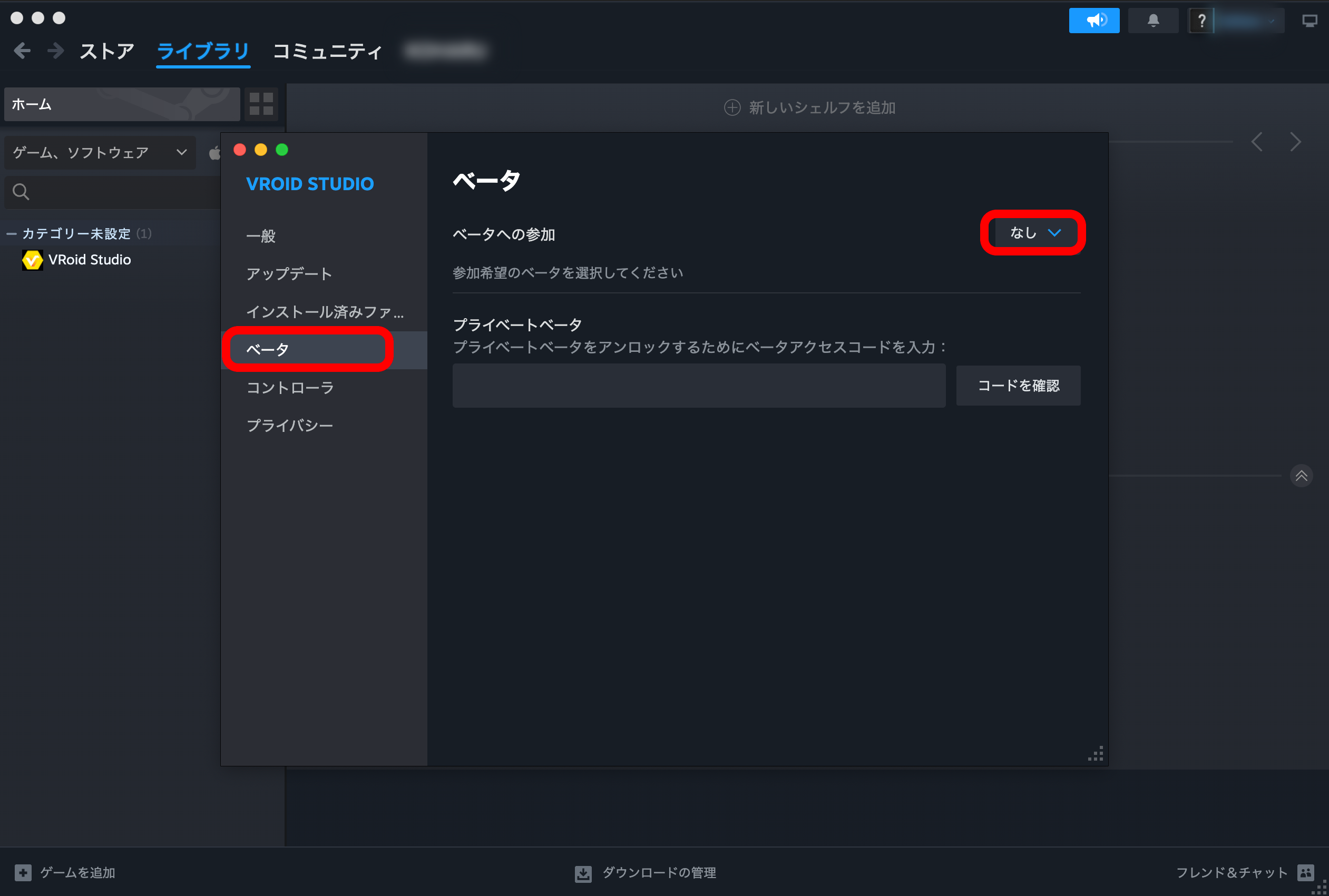The width and height of the screenshot is (1329, 896).
Task: Click the beta access code input field
Action: [x=699, y=386]
